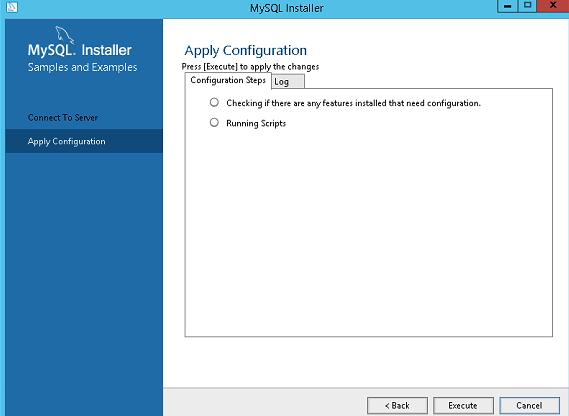The image size is (569, 416).
Task: Maximize the MySQL Installer window
Action: [x=527, y=6]
